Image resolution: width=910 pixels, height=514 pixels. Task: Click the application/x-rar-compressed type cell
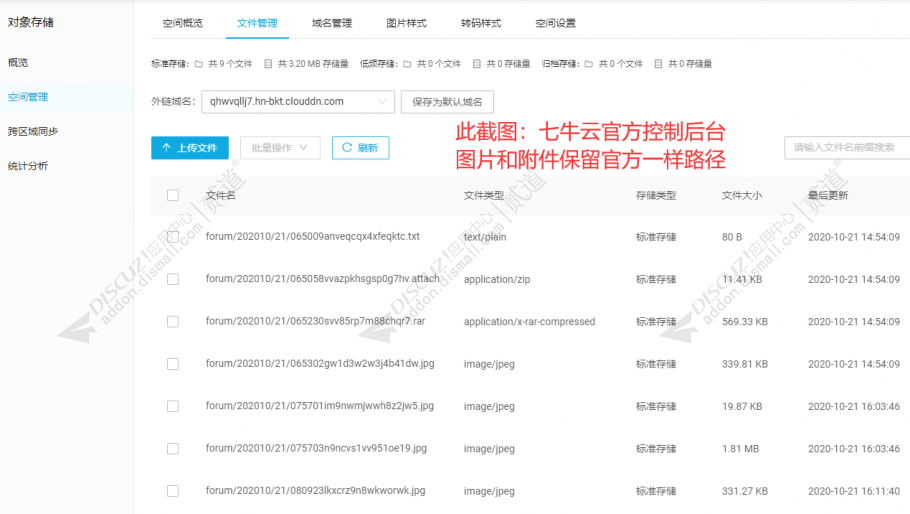click(x=529, y=321)
